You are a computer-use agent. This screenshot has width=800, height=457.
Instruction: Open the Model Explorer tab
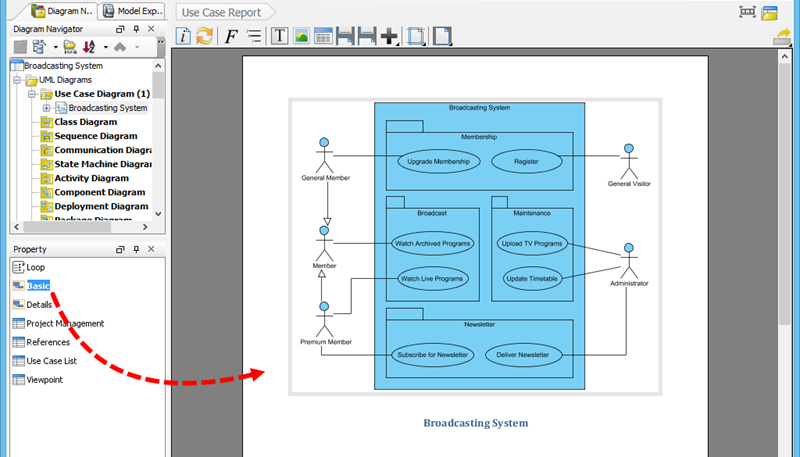coord(133,11)
